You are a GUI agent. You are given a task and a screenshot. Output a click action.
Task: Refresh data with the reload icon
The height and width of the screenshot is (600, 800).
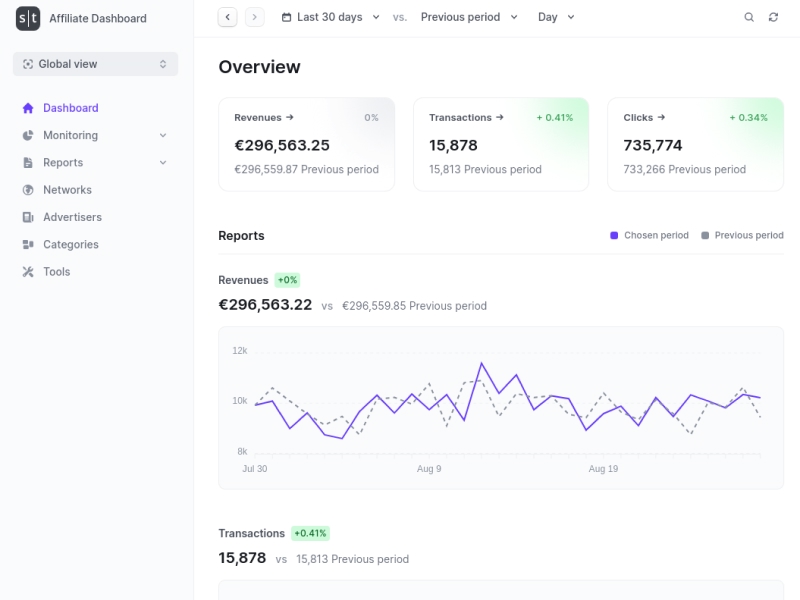[773, 17]
